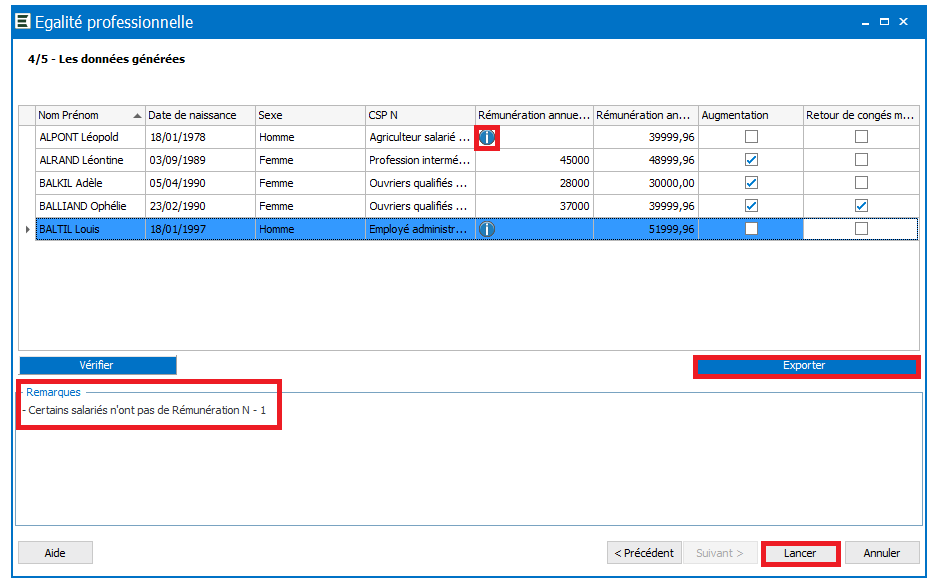Tick Retour de congés checkbox for ALPONT Léopold

[x=861, y=137]
